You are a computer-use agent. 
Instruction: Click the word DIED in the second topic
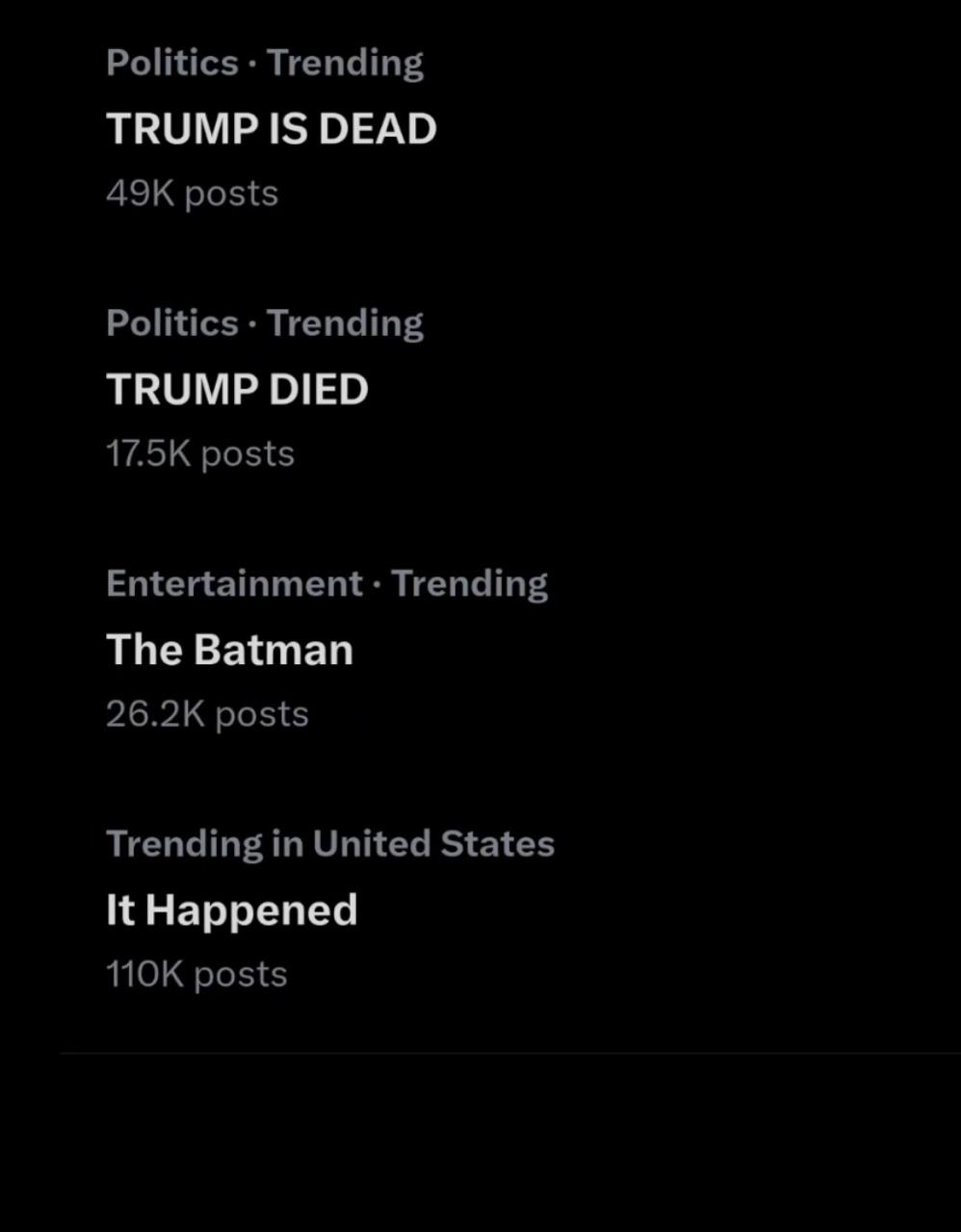pyautogui.click(x=318, y=390)
